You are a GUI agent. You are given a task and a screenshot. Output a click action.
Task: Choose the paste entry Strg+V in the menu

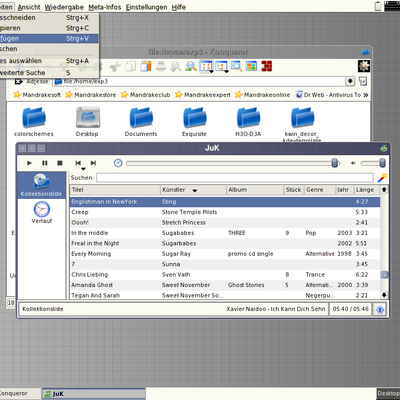click(x=49, y=38)
